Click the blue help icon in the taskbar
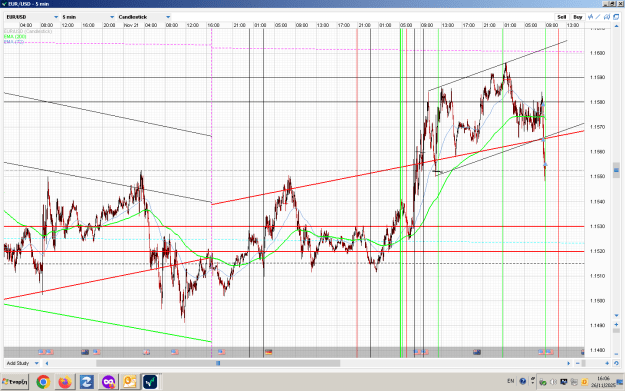Viewport: 625px width, 391px height. click(523, 381)
